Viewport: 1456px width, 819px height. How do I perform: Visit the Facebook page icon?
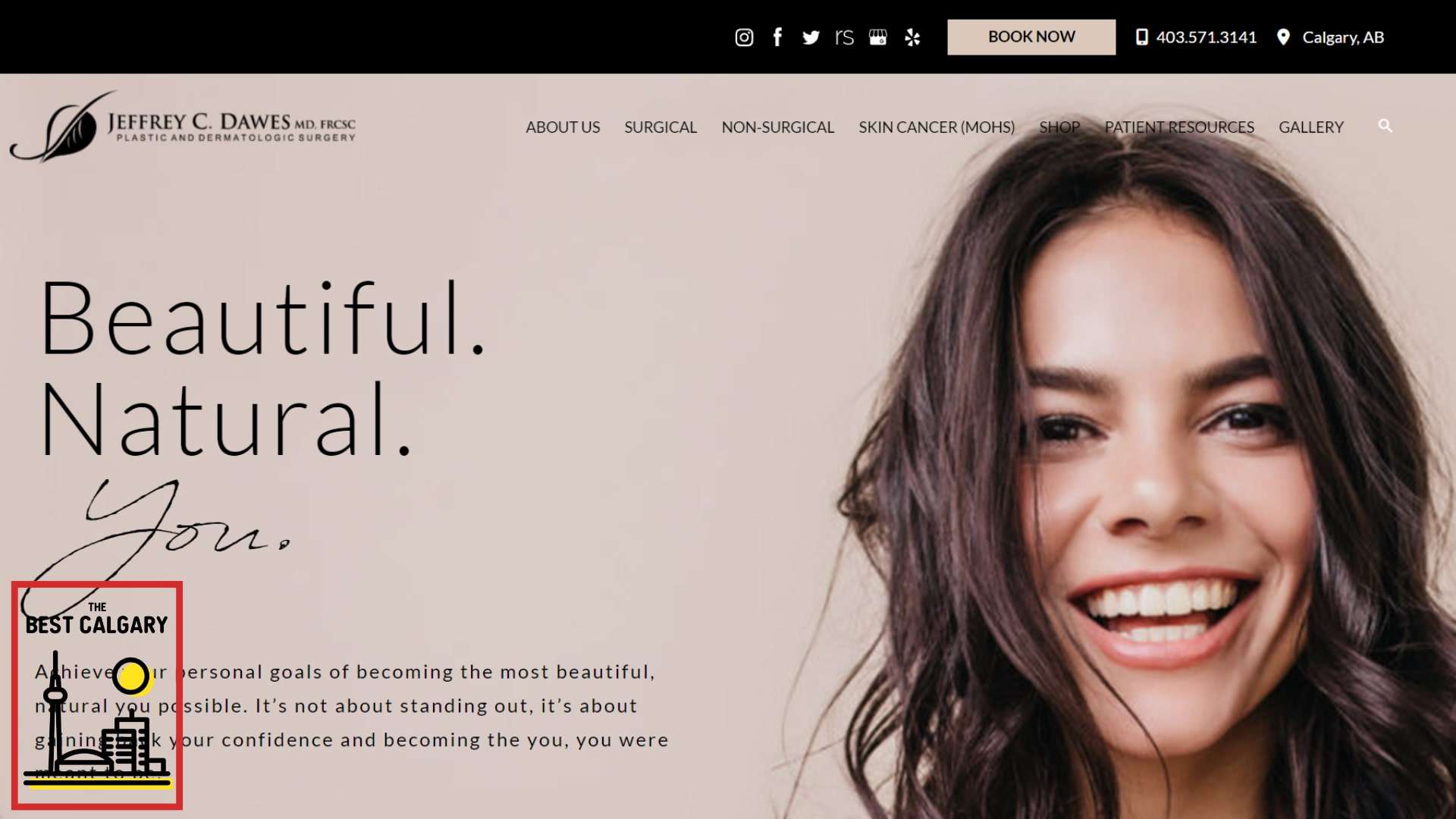point(777,37)
